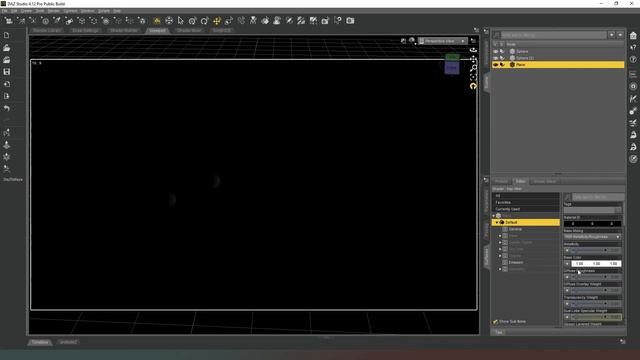Open the Create menu
The width and height of the screenshot is (640, 360).
(x=26, y=11)
